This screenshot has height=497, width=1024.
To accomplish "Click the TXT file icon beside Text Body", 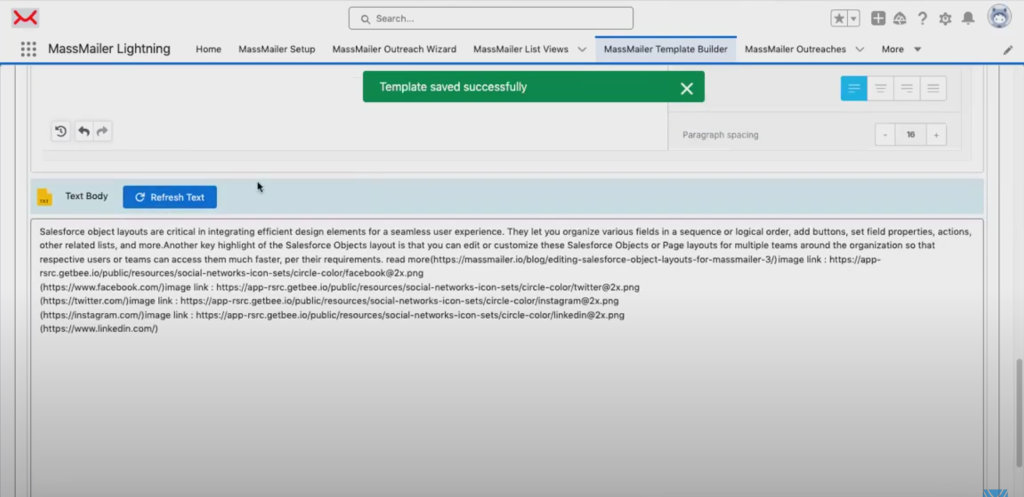I will point(44,197).
